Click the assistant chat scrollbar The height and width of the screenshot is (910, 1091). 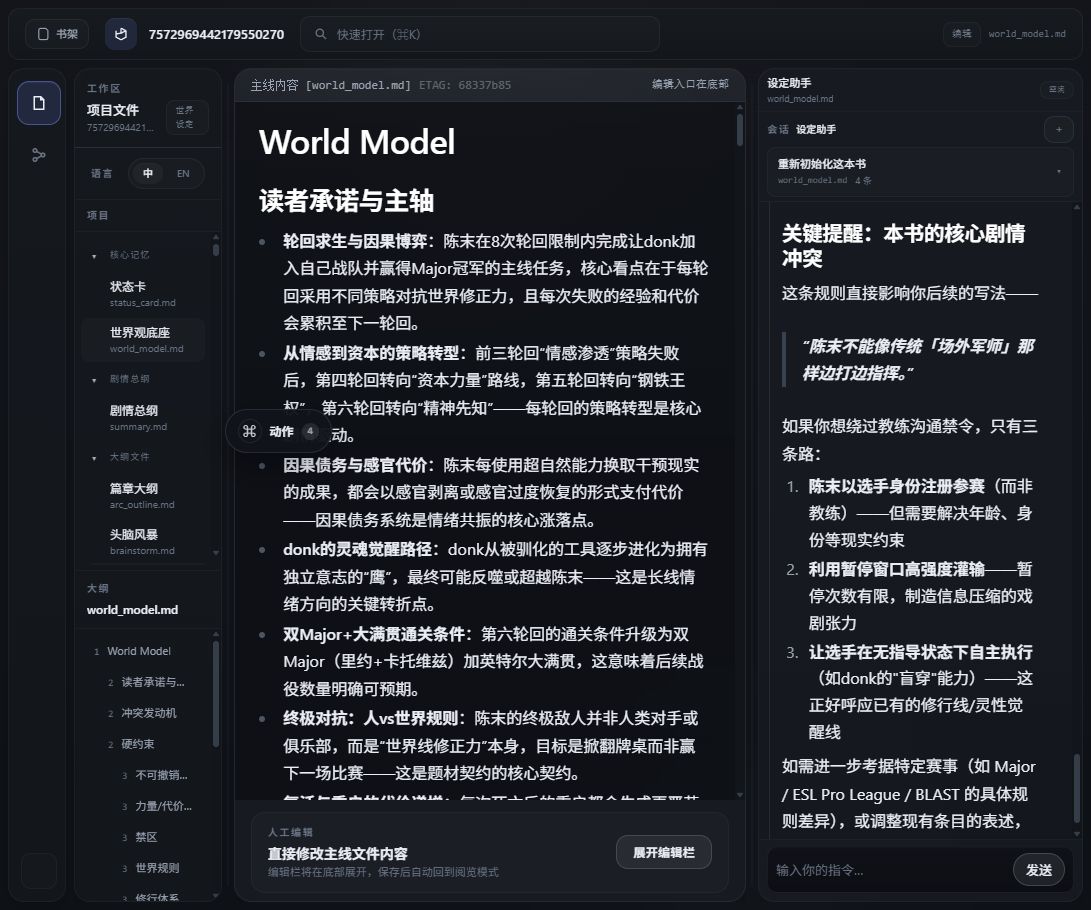[1077, 789]
